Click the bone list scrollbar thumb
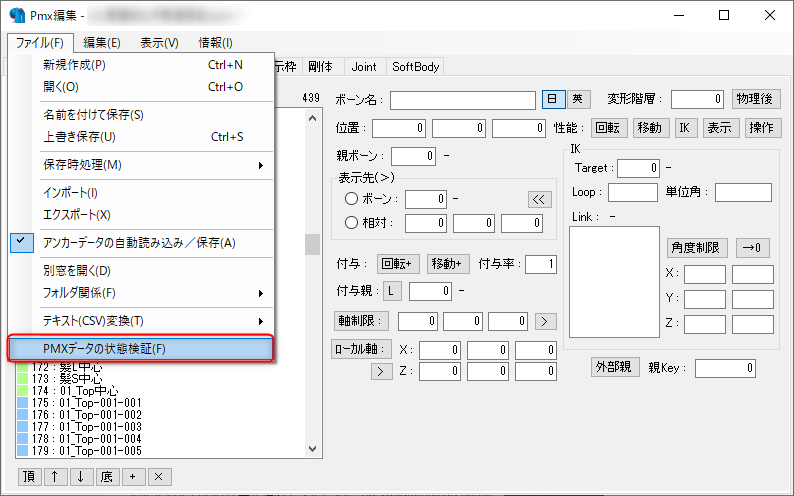The width and height of the screenshot is (794, 496). 312,244
